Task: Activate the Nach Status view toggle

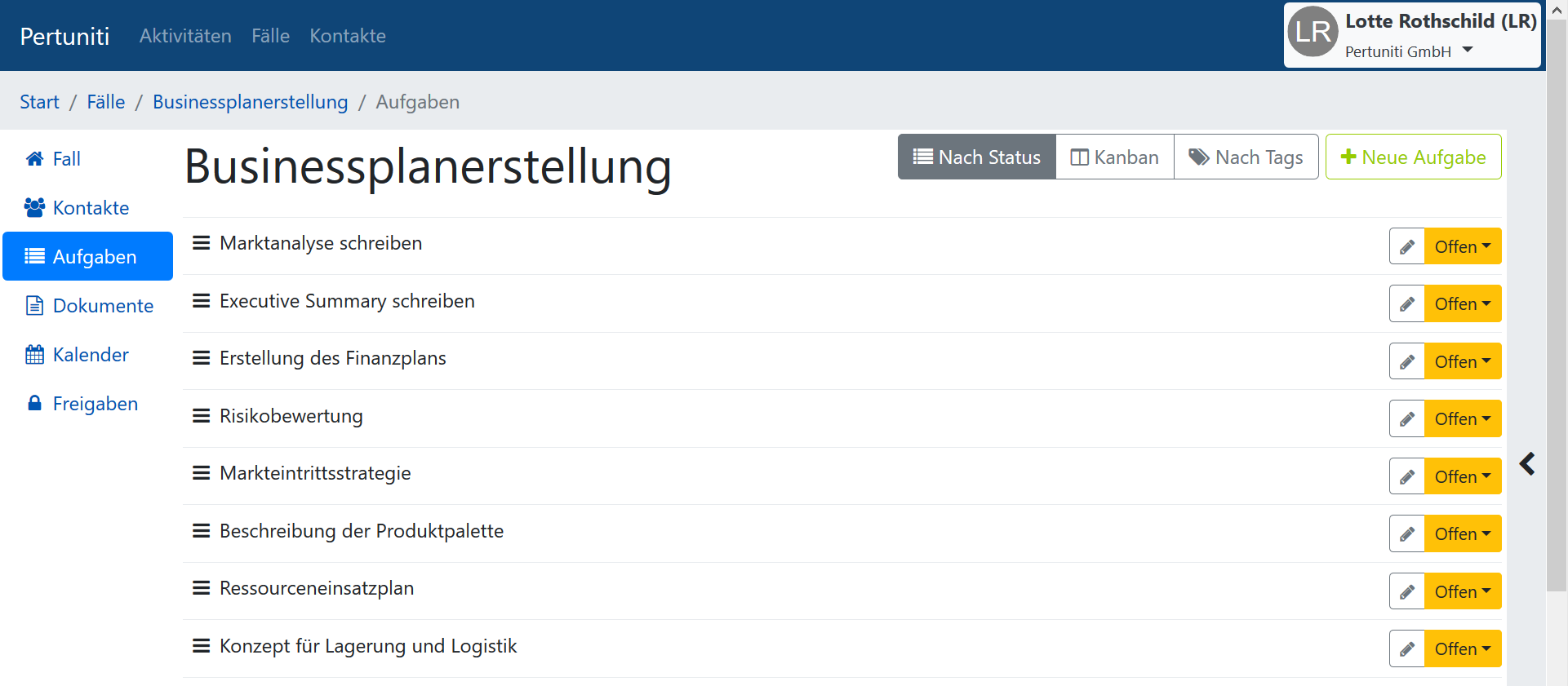Action: click(977, 157)
